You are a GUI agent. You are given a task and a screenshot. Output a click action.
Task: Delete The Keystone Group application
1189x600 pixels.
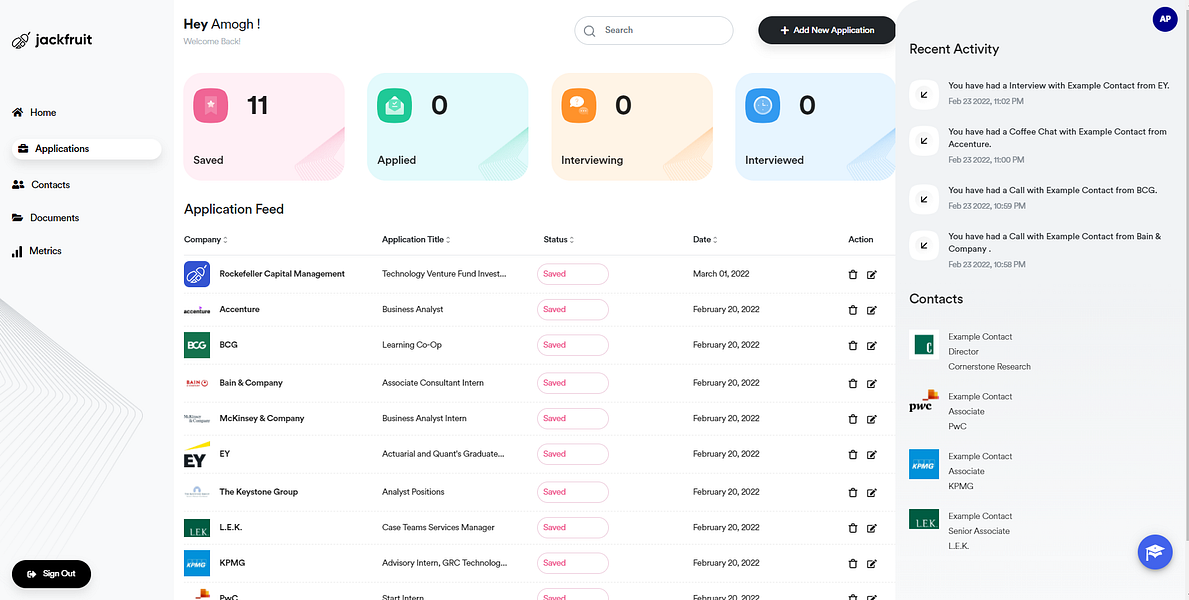pos(852,492)
